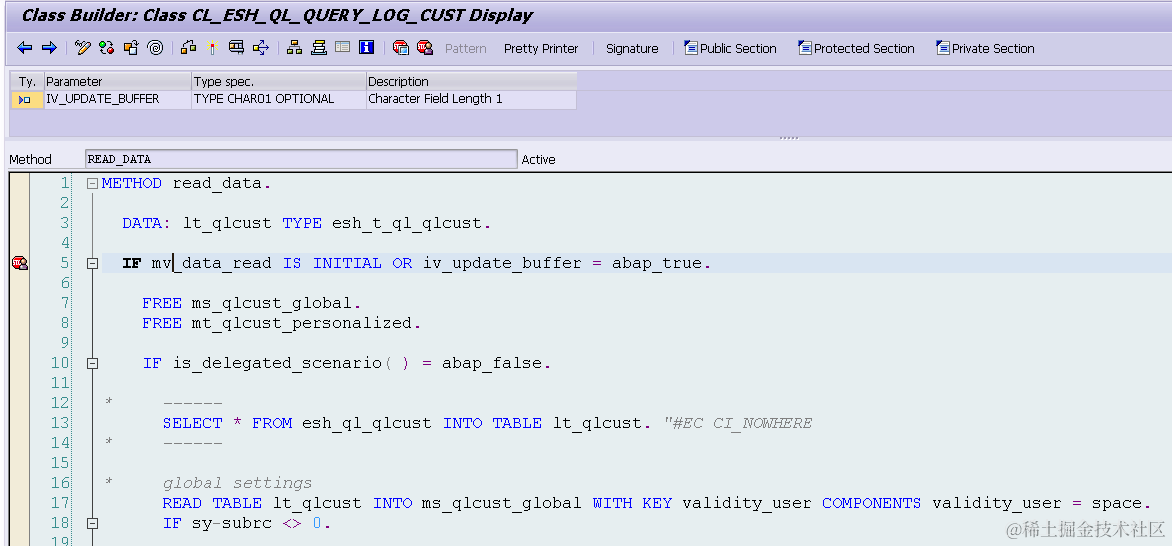Click line number 3 in the gutter
This screenshot has width=1172, height=546.
click(64, 223)
